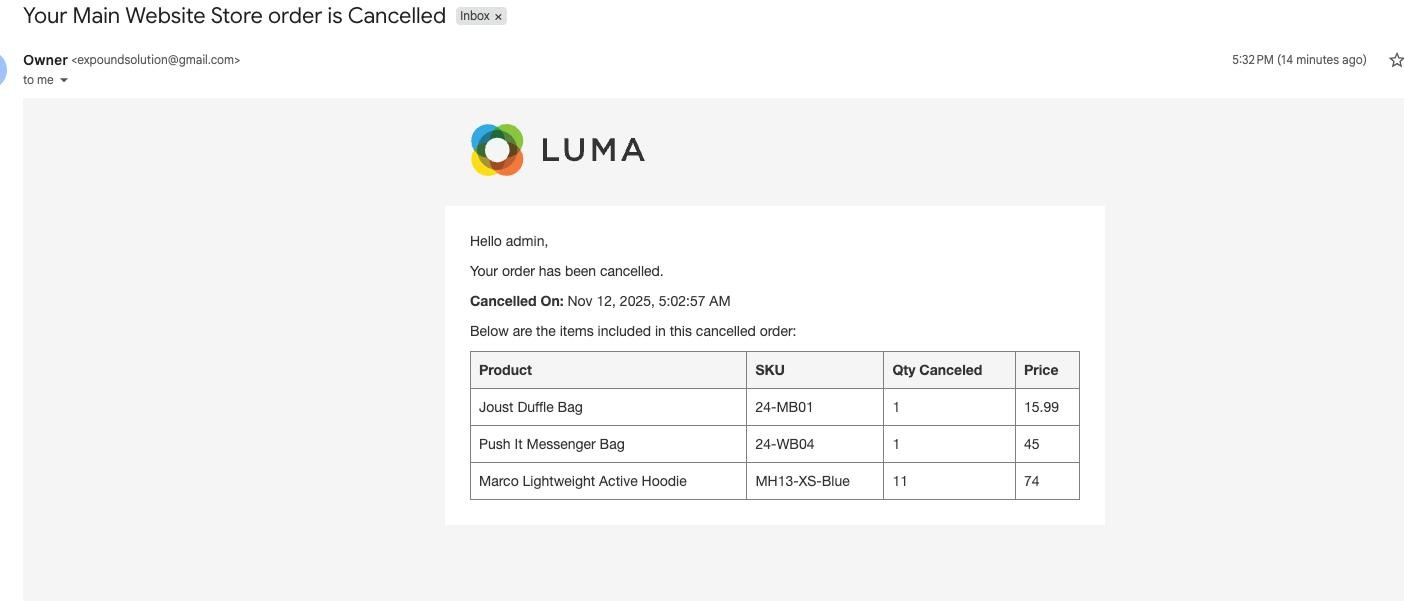
Task: Click the Qty Canceled column header
Action: click(x=937, y=370)
